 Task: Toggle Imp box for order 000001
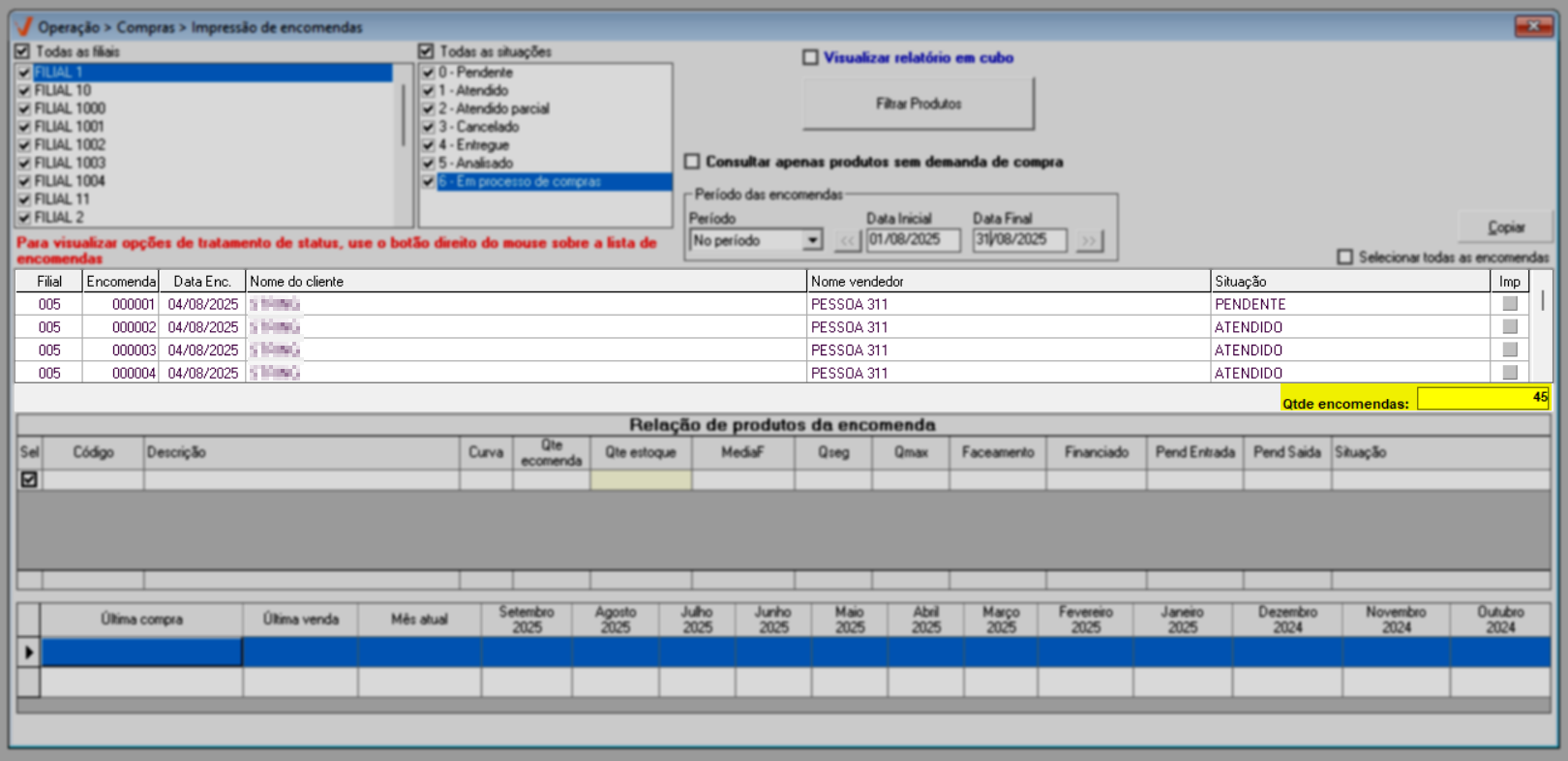1509,304
